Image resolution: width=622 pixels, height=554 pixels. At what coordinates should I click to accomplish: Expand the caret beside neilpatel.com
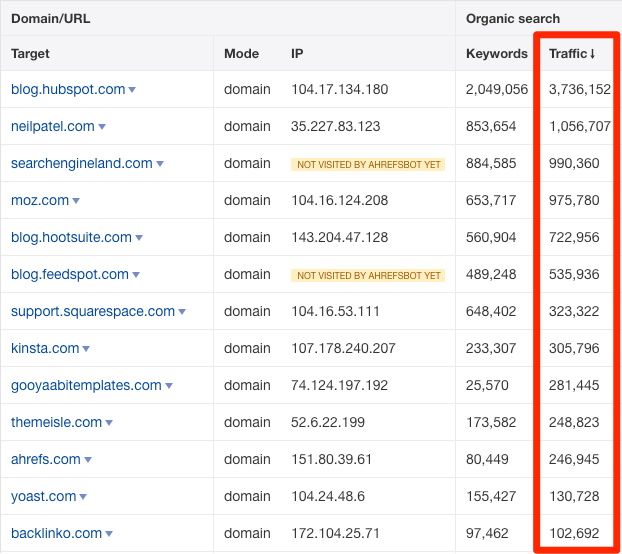(x=102, y=127)
